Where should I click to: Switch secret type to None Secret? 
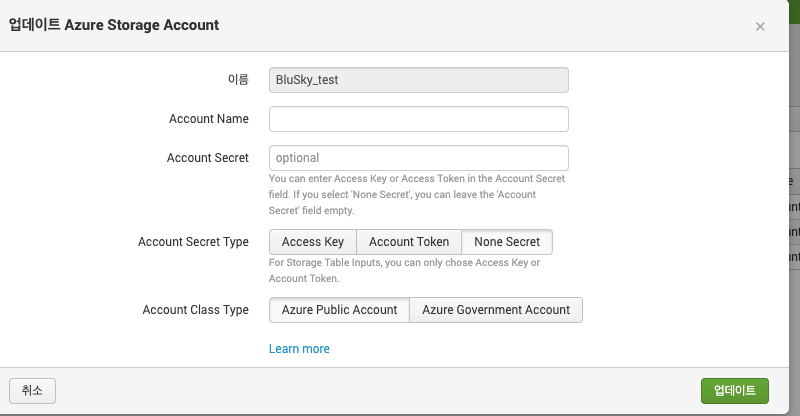tap(507, 242)
